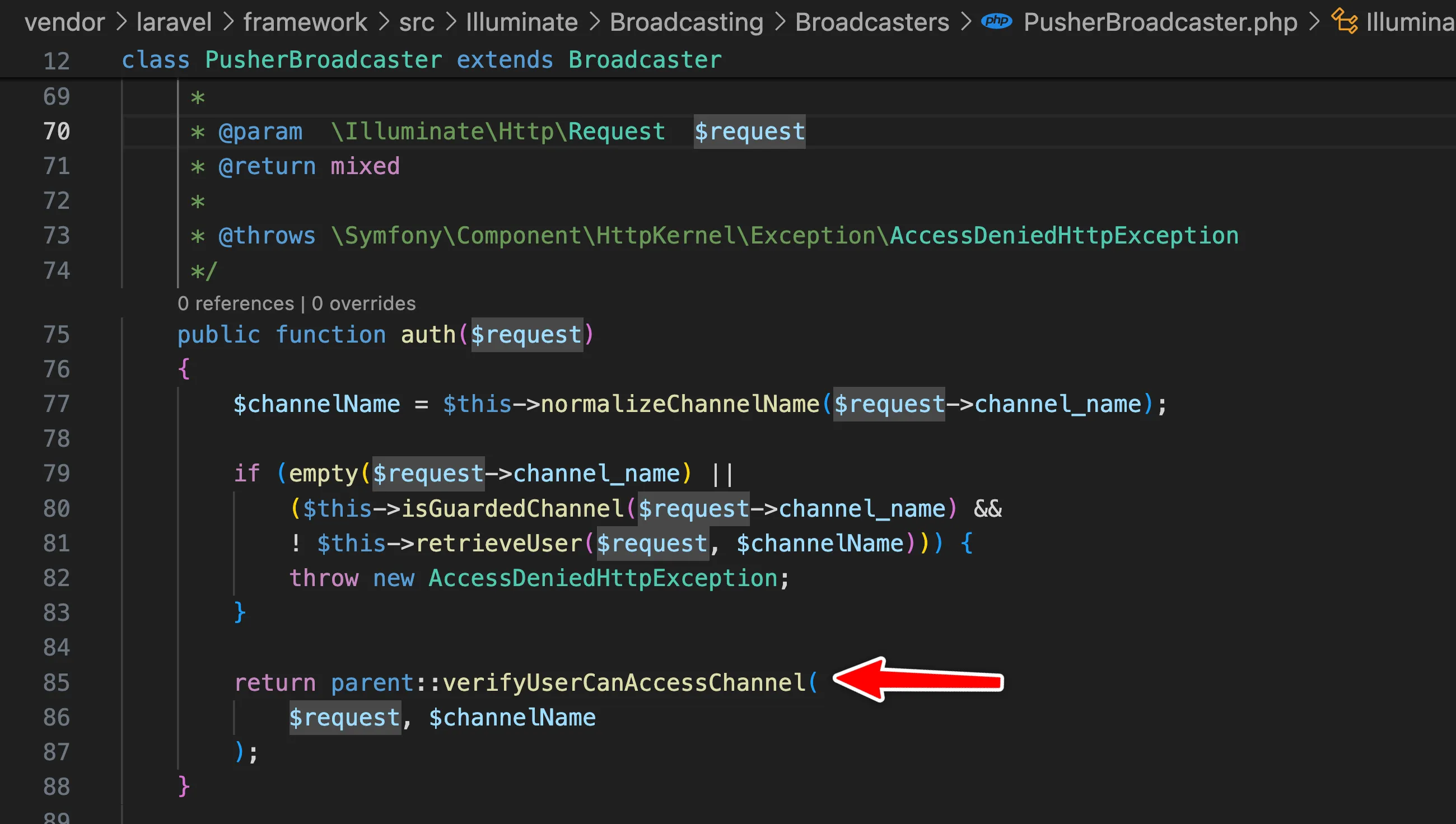Image resolution: width=1456 pixels, height=824 pixels.
Task: Select the src breadcrumb item
Action: click(x=416, y=22)
